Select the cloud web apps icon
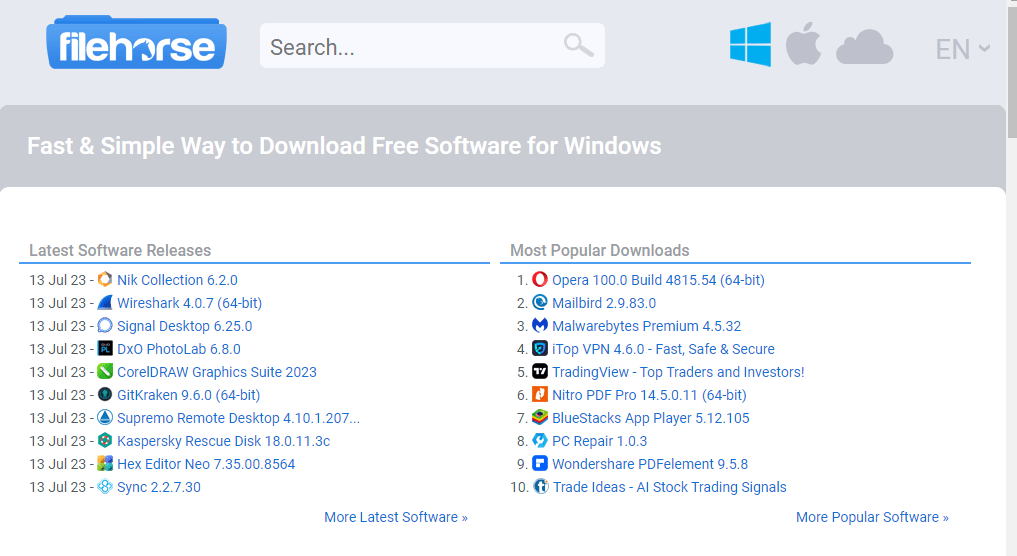This screenshot has width=1017, height=556. click(x=865, y=47)
